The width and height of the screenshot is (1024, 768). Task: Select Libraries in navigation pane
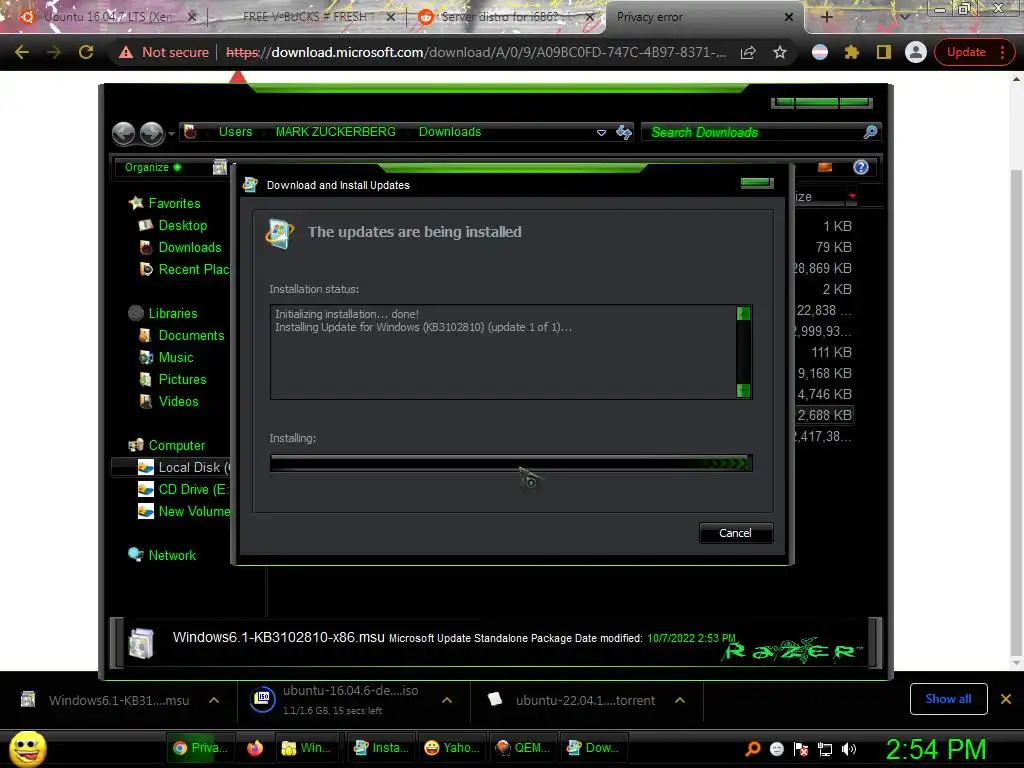click(x=172, y=313)
